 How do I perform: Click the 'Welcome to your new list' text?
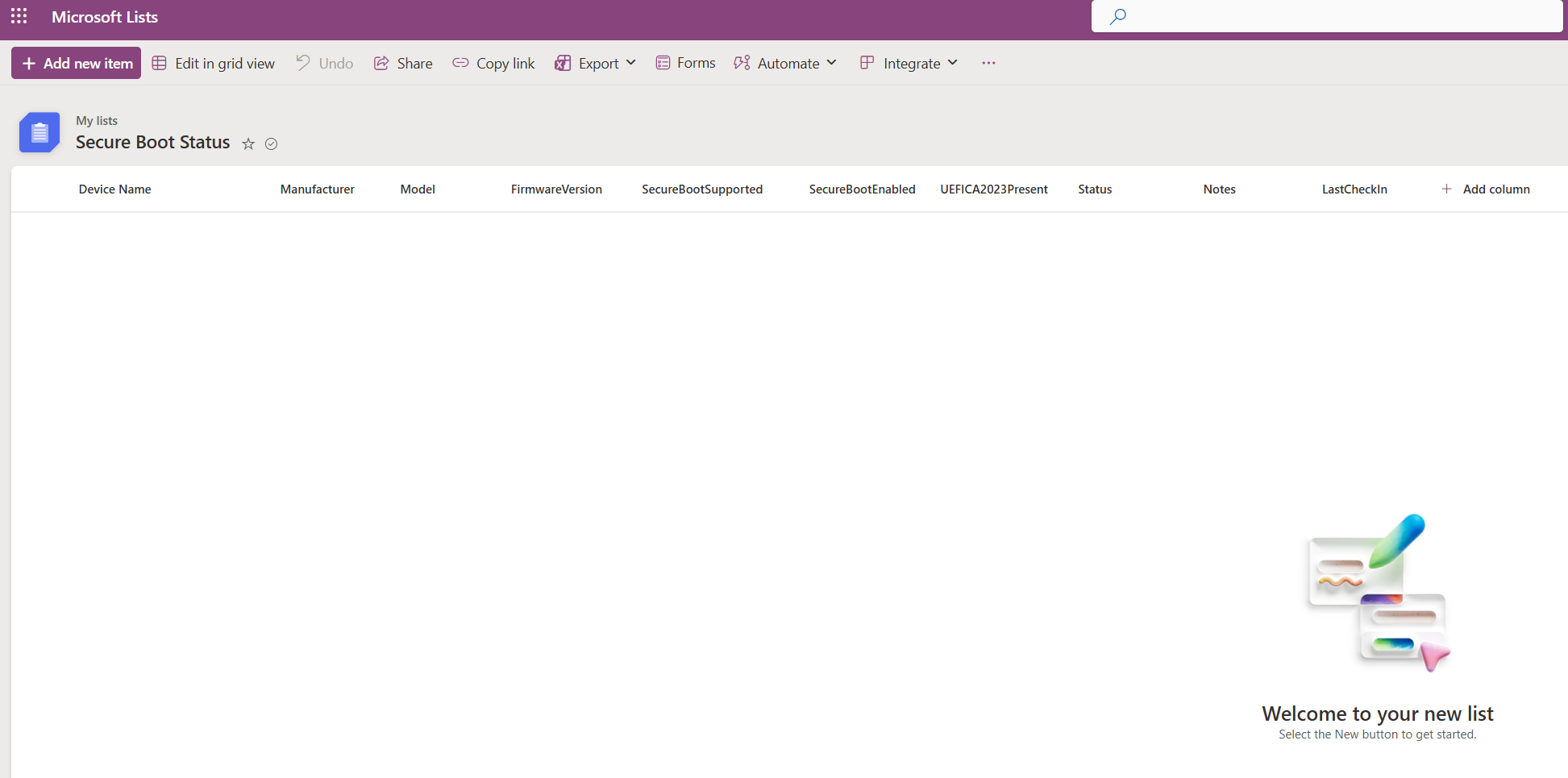[1378, 714]
